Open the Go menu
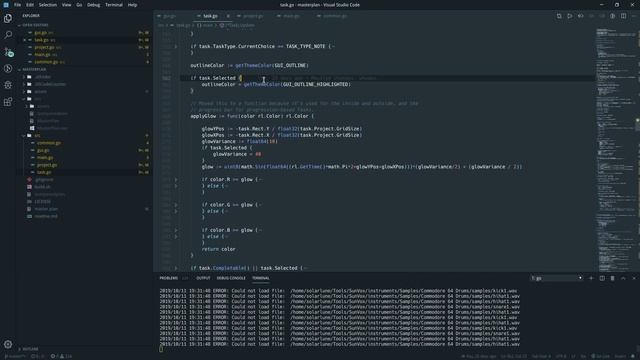The image size is (640, 360). [79, 5]
